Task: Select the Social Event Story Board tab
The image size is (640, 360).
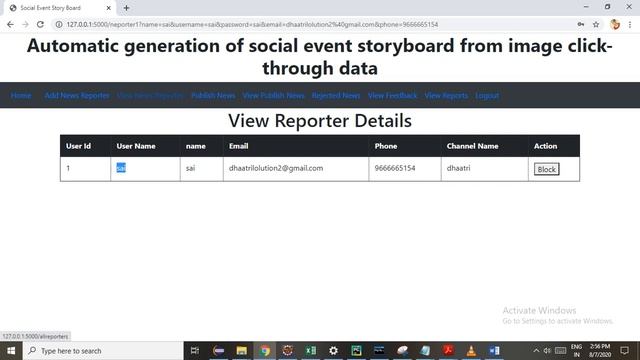Action: [59, 8]
